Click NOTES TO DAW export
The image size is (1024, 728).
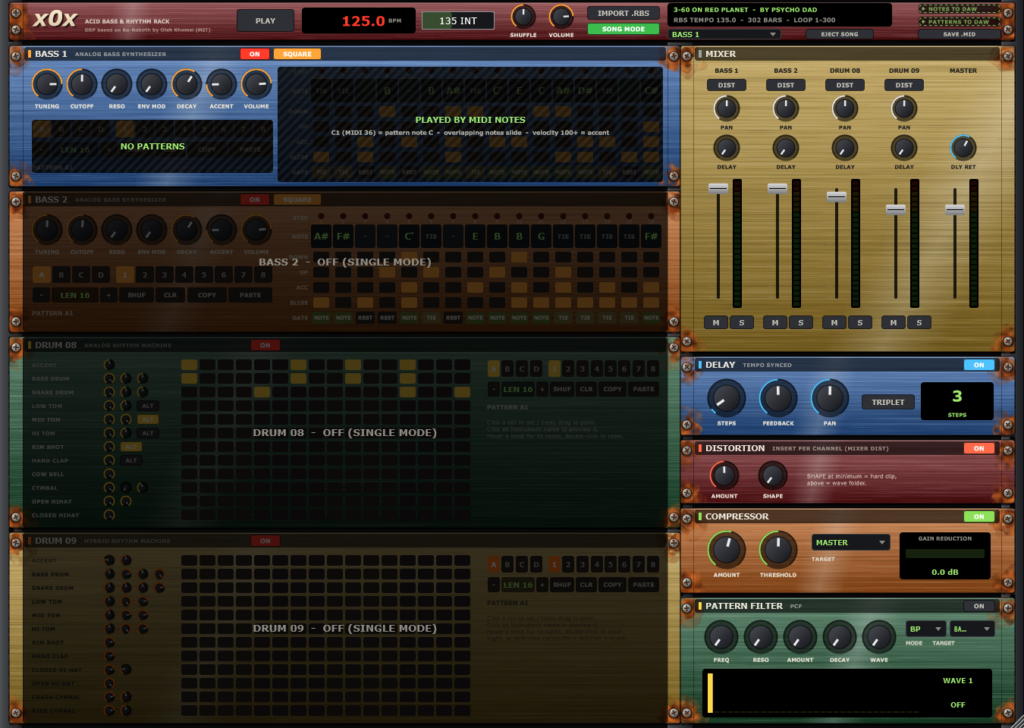957,9
